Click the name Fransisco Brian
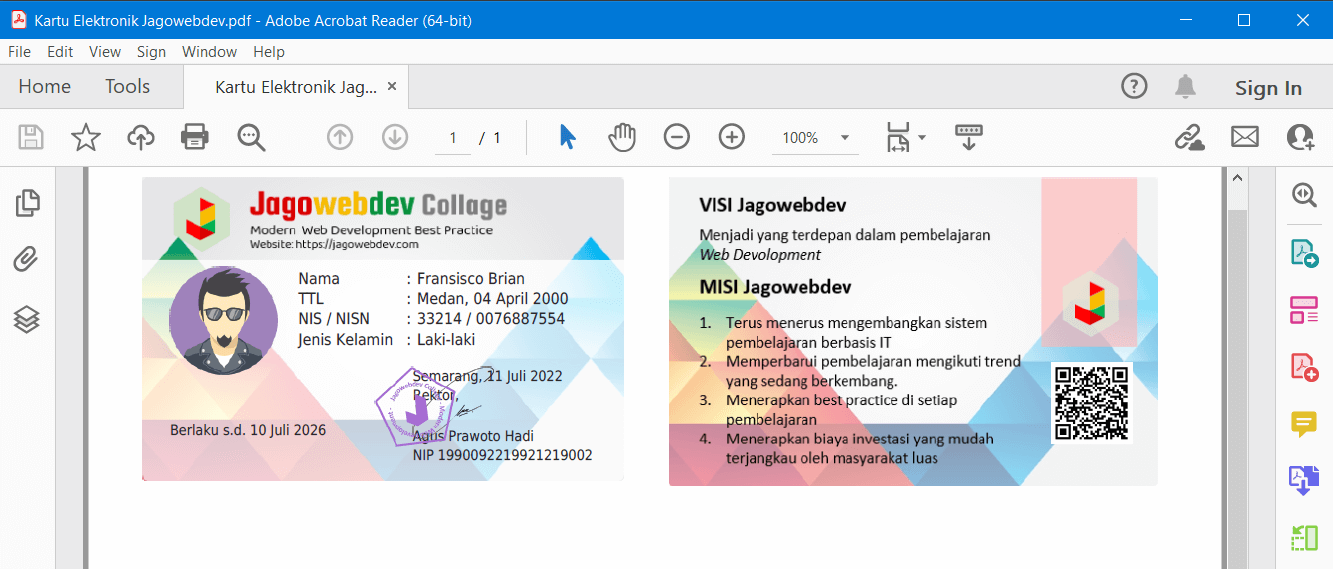1333x569 pixels. (471, 279)
